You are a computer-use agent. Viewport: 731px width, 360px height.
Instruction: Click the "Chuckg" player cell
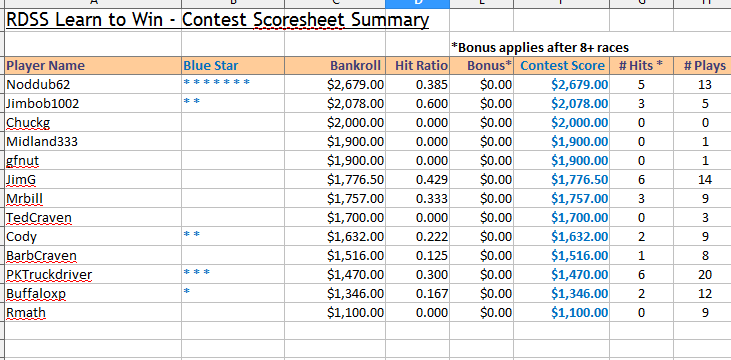point(93,123)
